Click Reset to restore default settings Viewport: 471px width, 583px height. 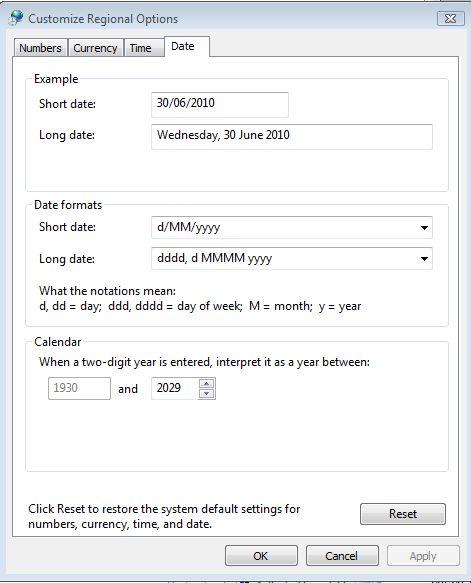(403, 514)
